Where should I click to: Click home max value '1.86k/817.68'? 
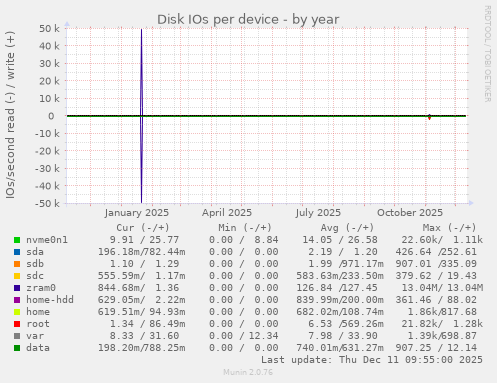442,312
